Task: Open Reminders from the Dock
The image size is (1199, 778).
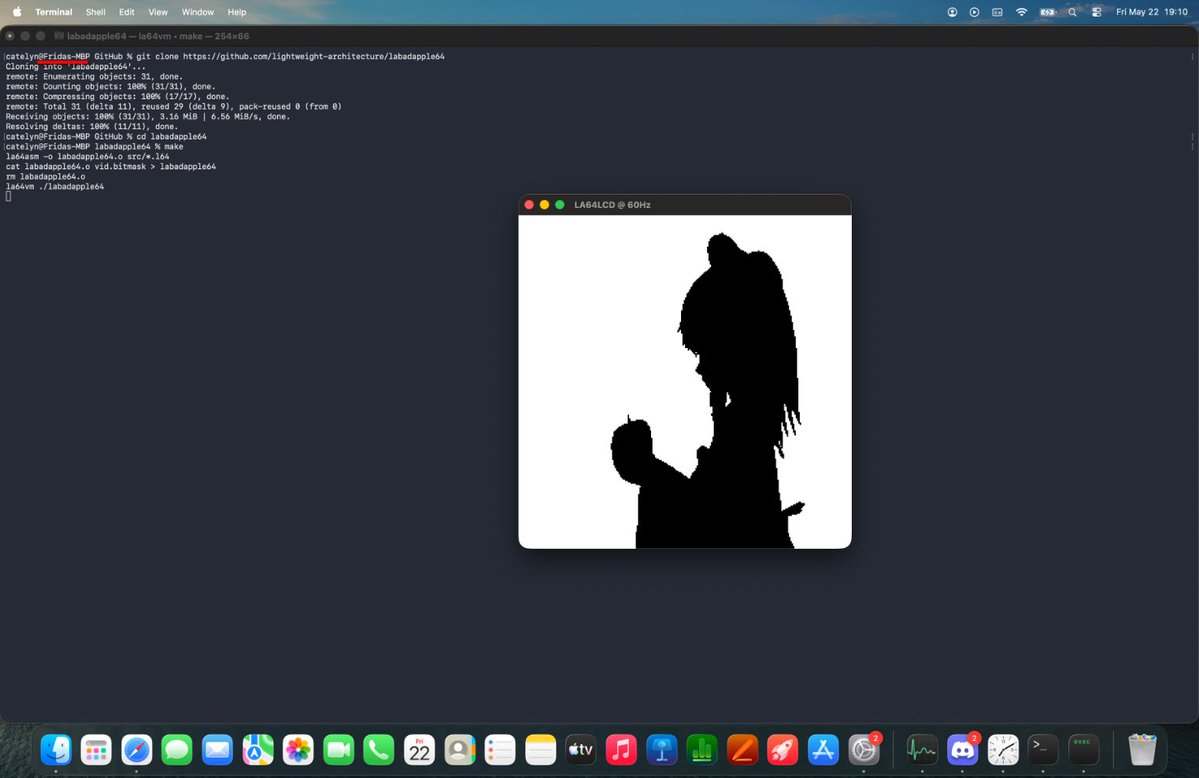Action: (500, 750)
